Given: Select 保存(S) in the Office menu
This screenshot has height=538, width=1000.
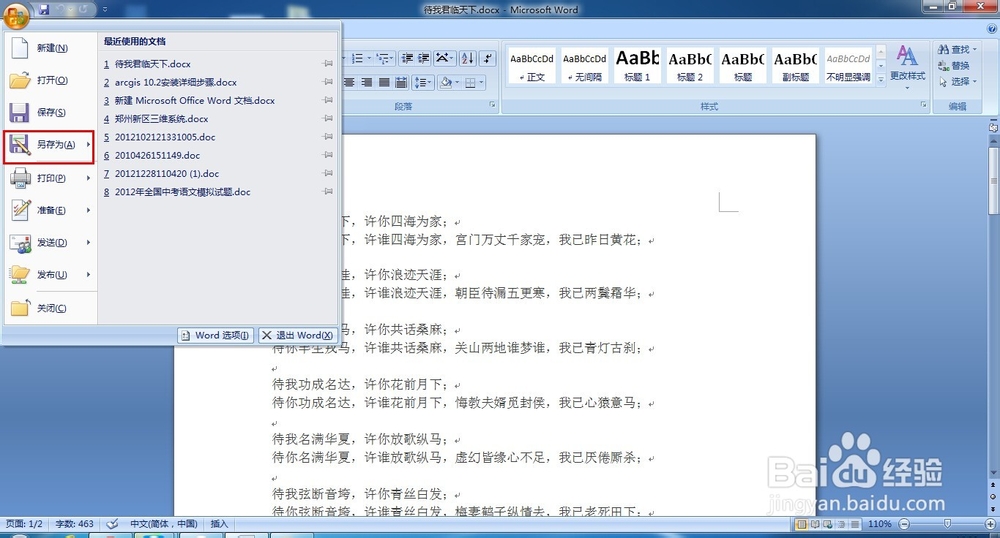Looking at the screenshot, I should pyautogui.click(x=50, y=112).
